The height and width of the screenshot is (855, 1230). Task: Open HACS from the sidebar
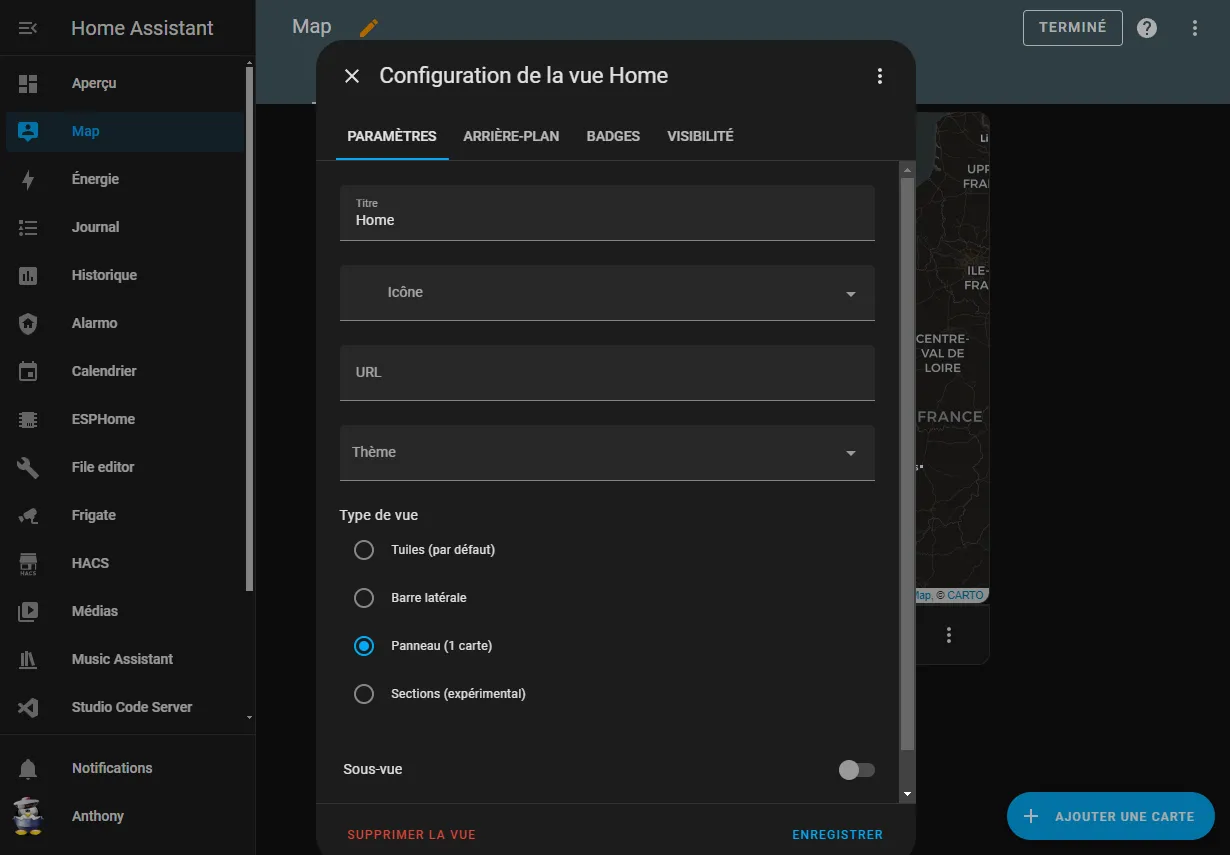89,563
